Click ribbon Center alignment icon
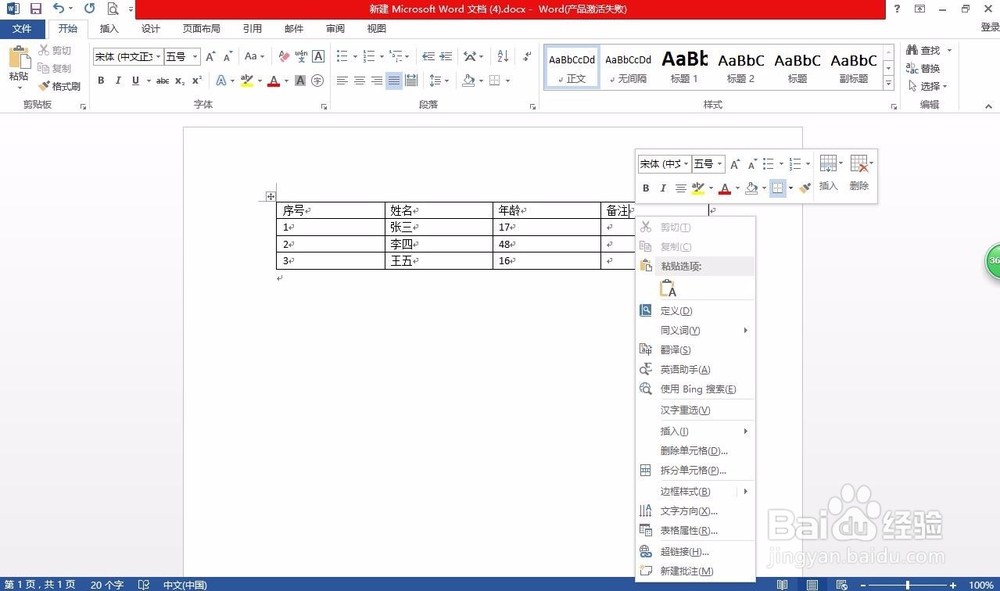 [360, 81]
